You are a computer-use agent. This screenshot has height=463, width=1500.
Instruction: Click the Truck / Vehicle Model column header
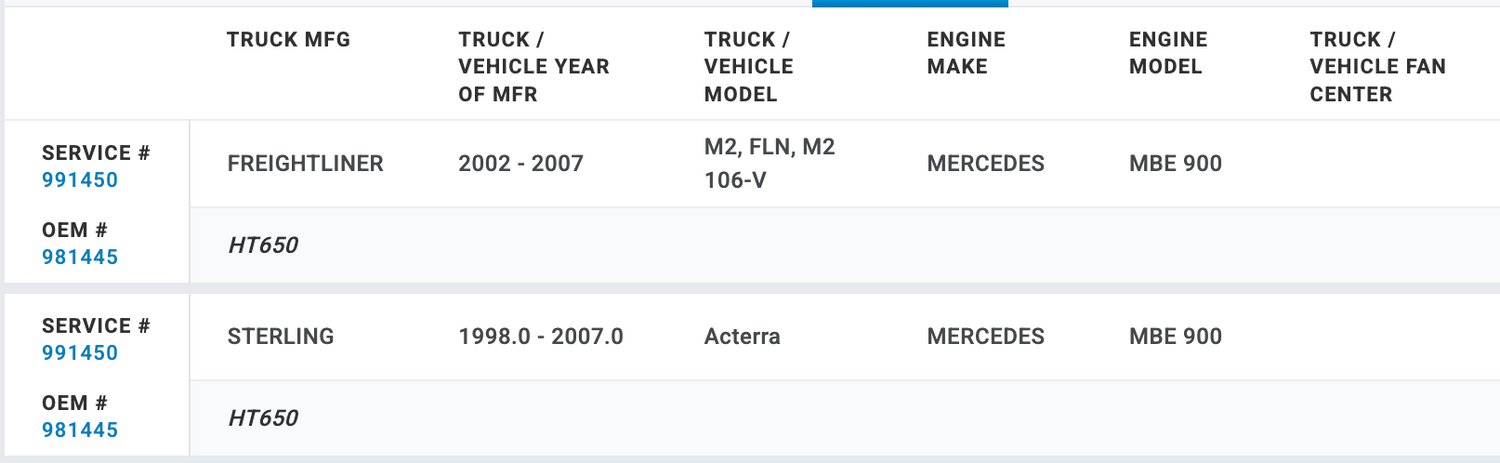coord(749,67)
